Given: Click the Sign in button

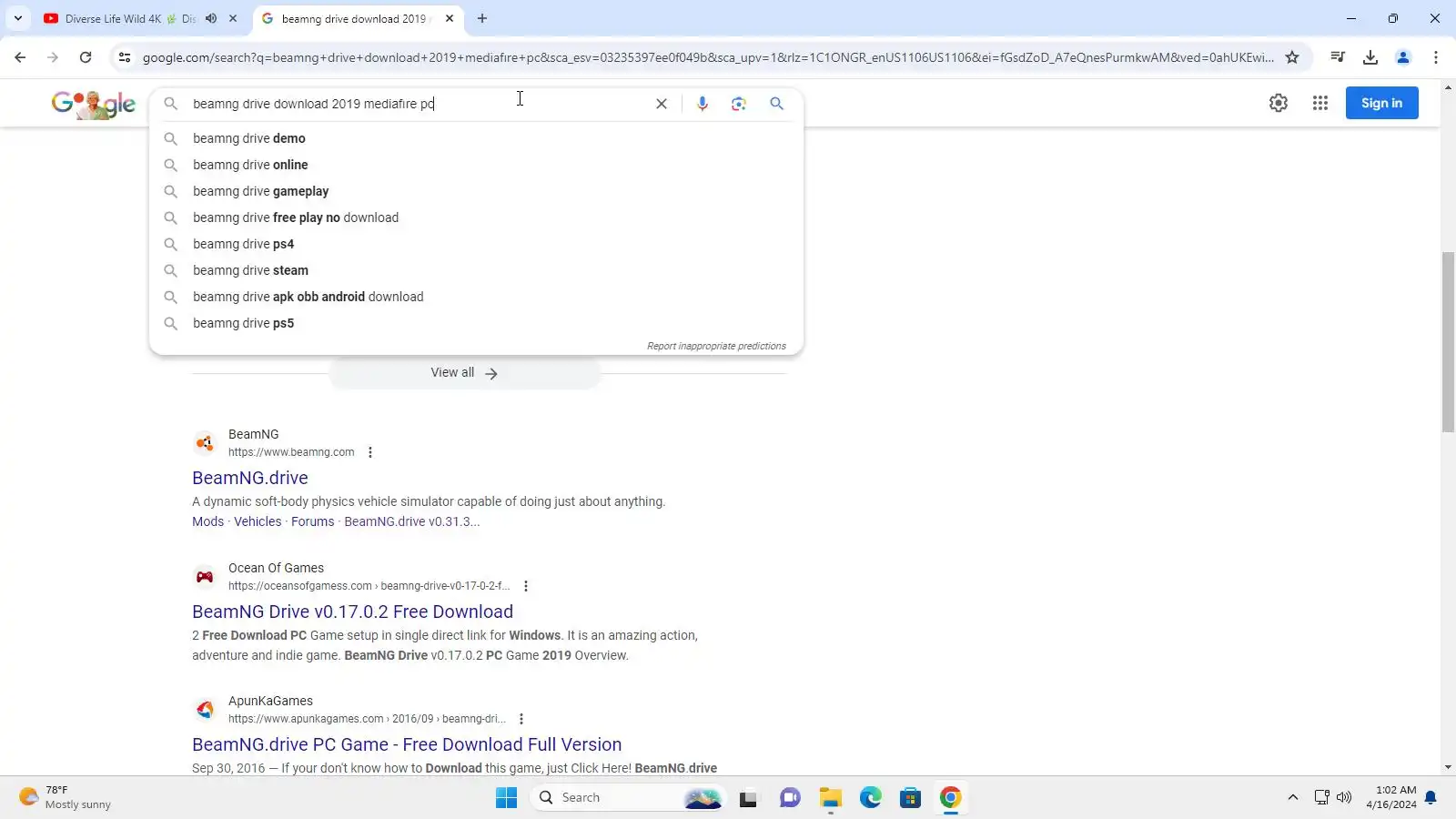Looking at the screenshot, I should [1381, 103].
